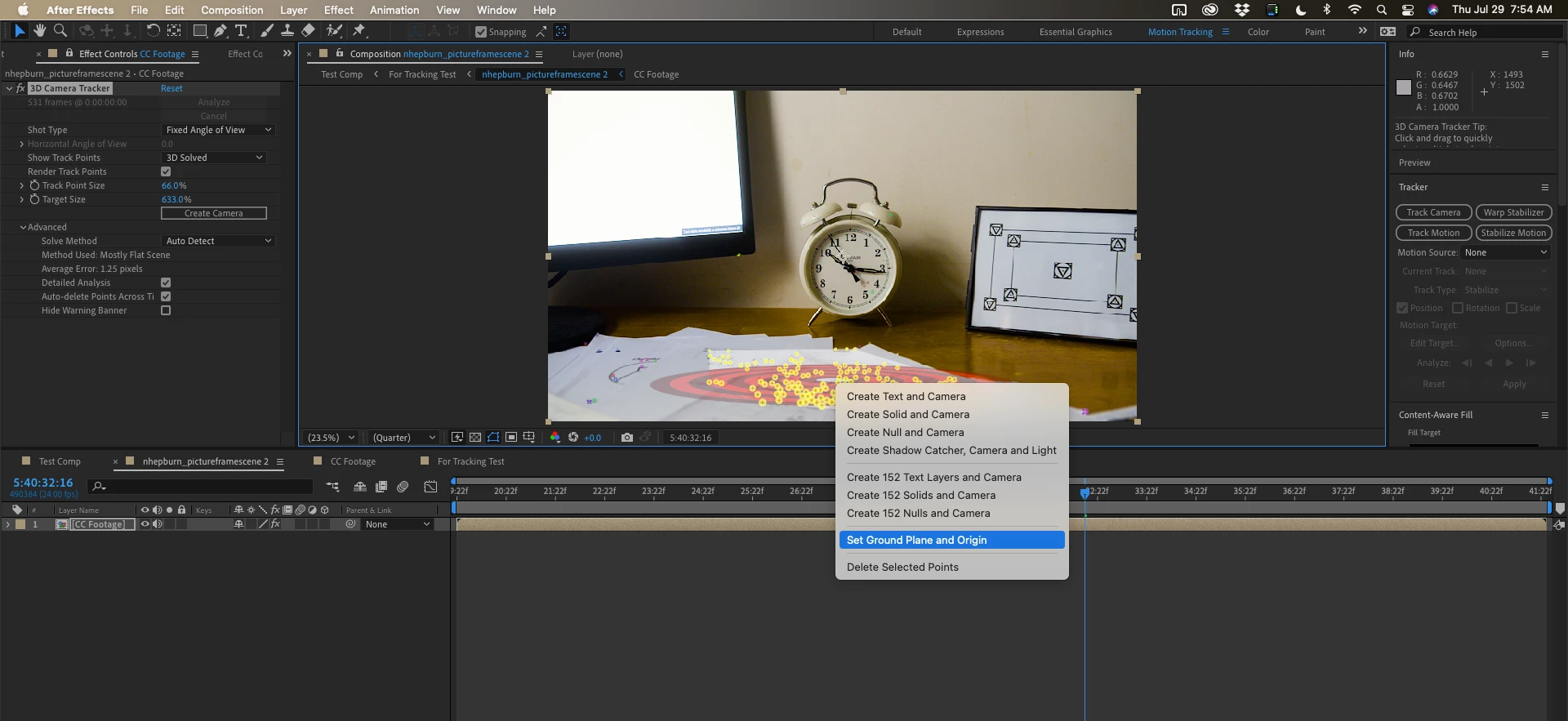The height and width of the screenshot is (721, 1568).
Task: Reset the 3D Camera Tracker effect
Action: click(171, 88)
